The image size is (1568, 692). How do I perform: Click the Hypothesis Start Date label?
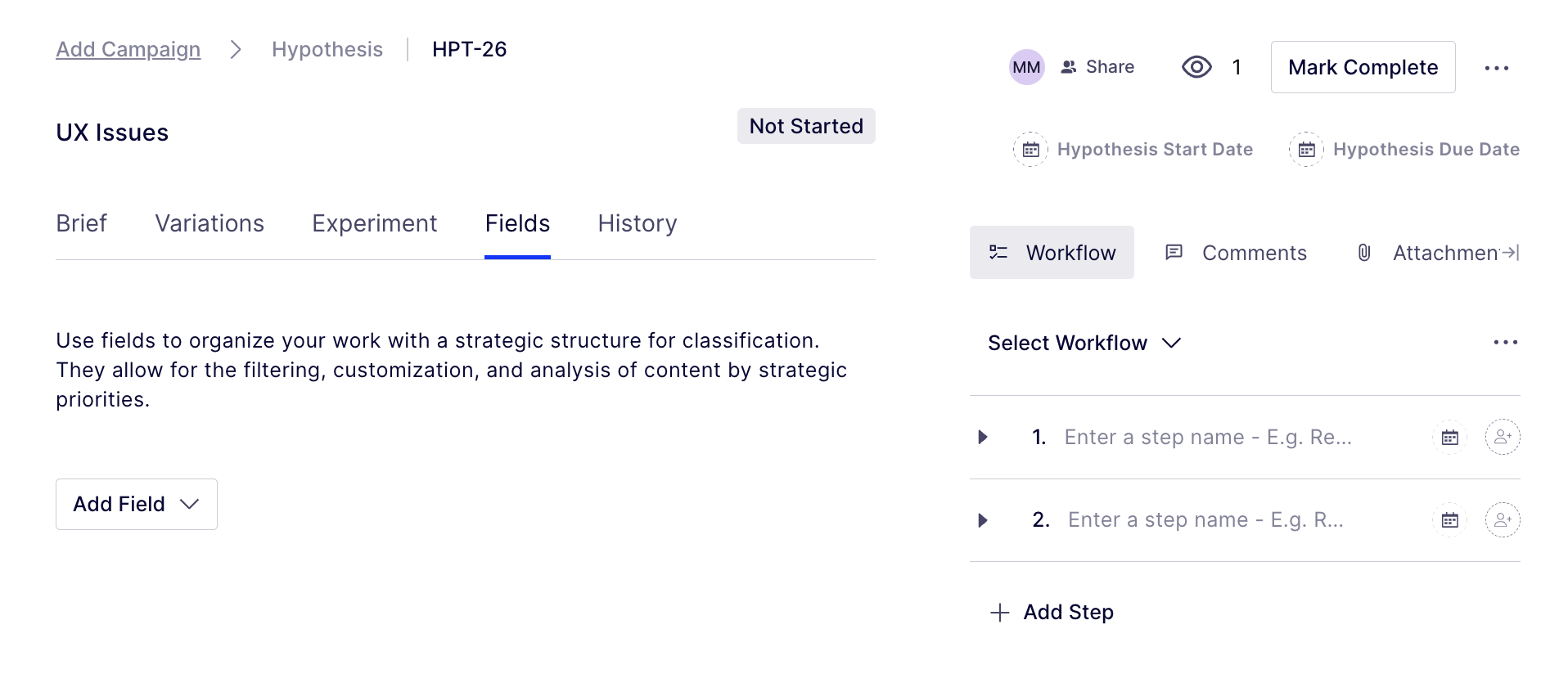click(1155, 150)
